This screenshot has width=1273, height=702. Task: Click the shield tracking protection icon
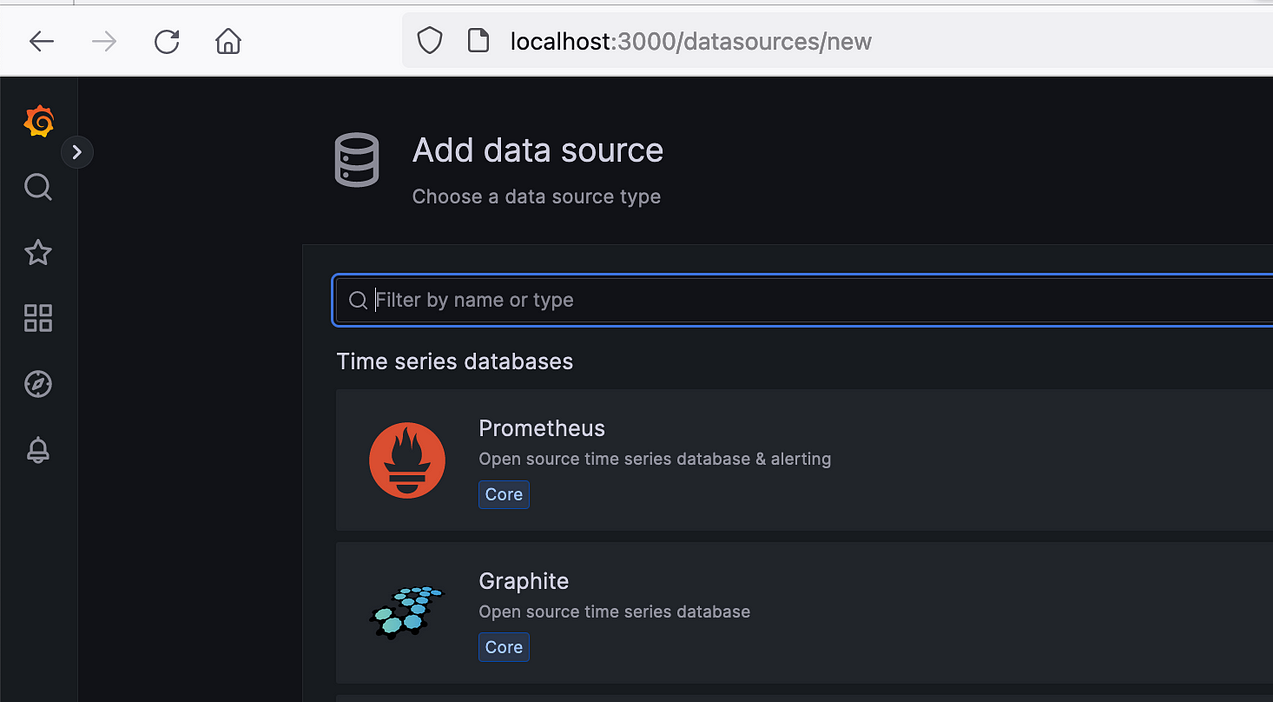(x=430, y=41)
